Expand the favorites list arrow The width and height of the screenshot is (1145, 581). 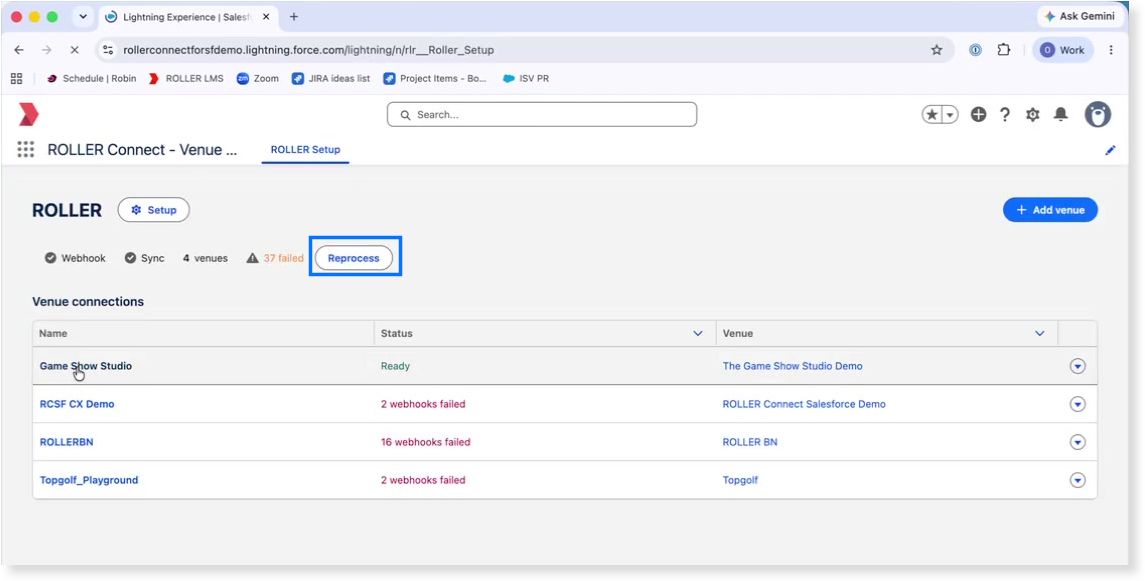(950, 115)
